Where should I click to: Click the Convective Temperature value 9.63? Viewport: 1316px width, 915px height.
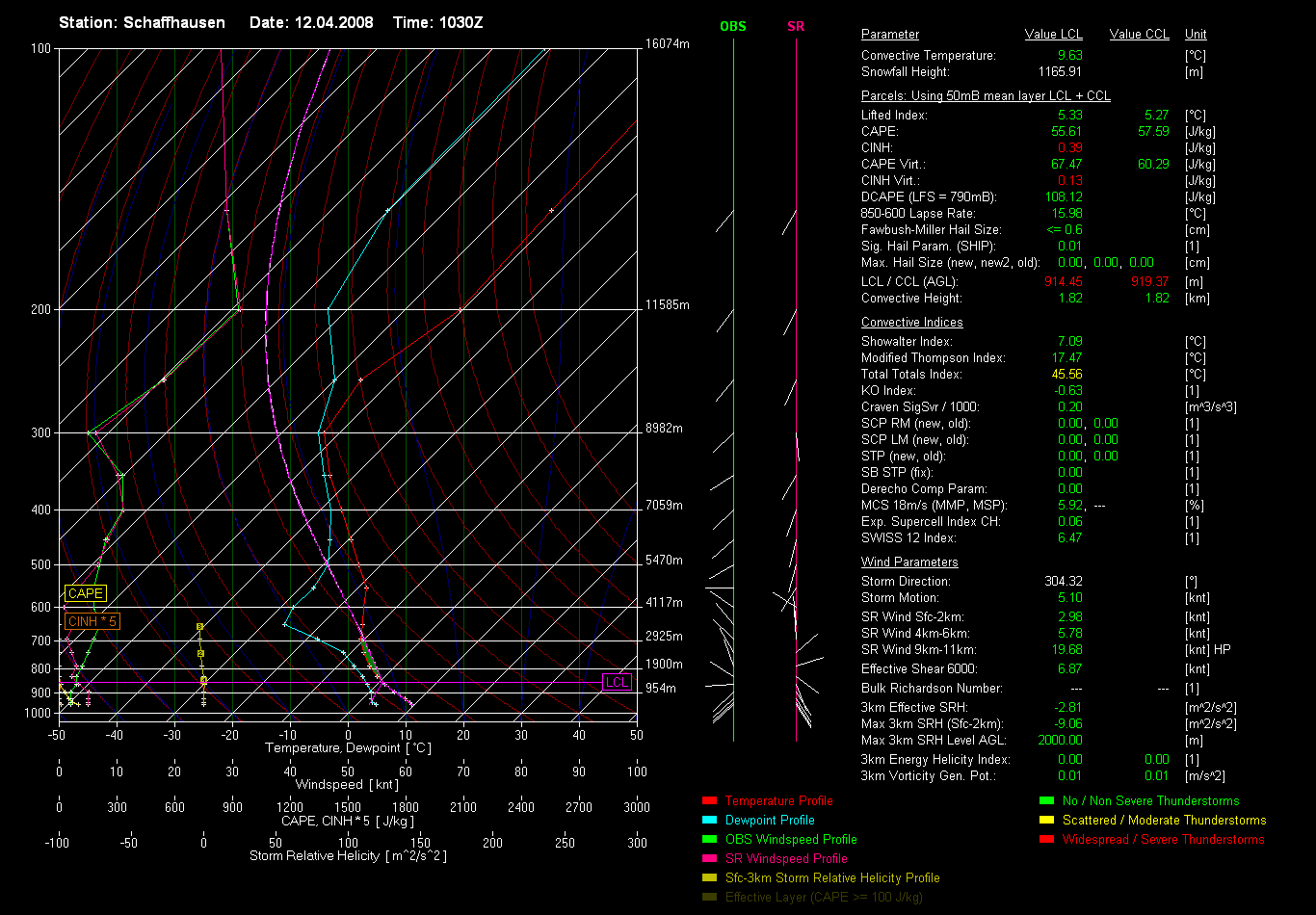click(1069, 56)
